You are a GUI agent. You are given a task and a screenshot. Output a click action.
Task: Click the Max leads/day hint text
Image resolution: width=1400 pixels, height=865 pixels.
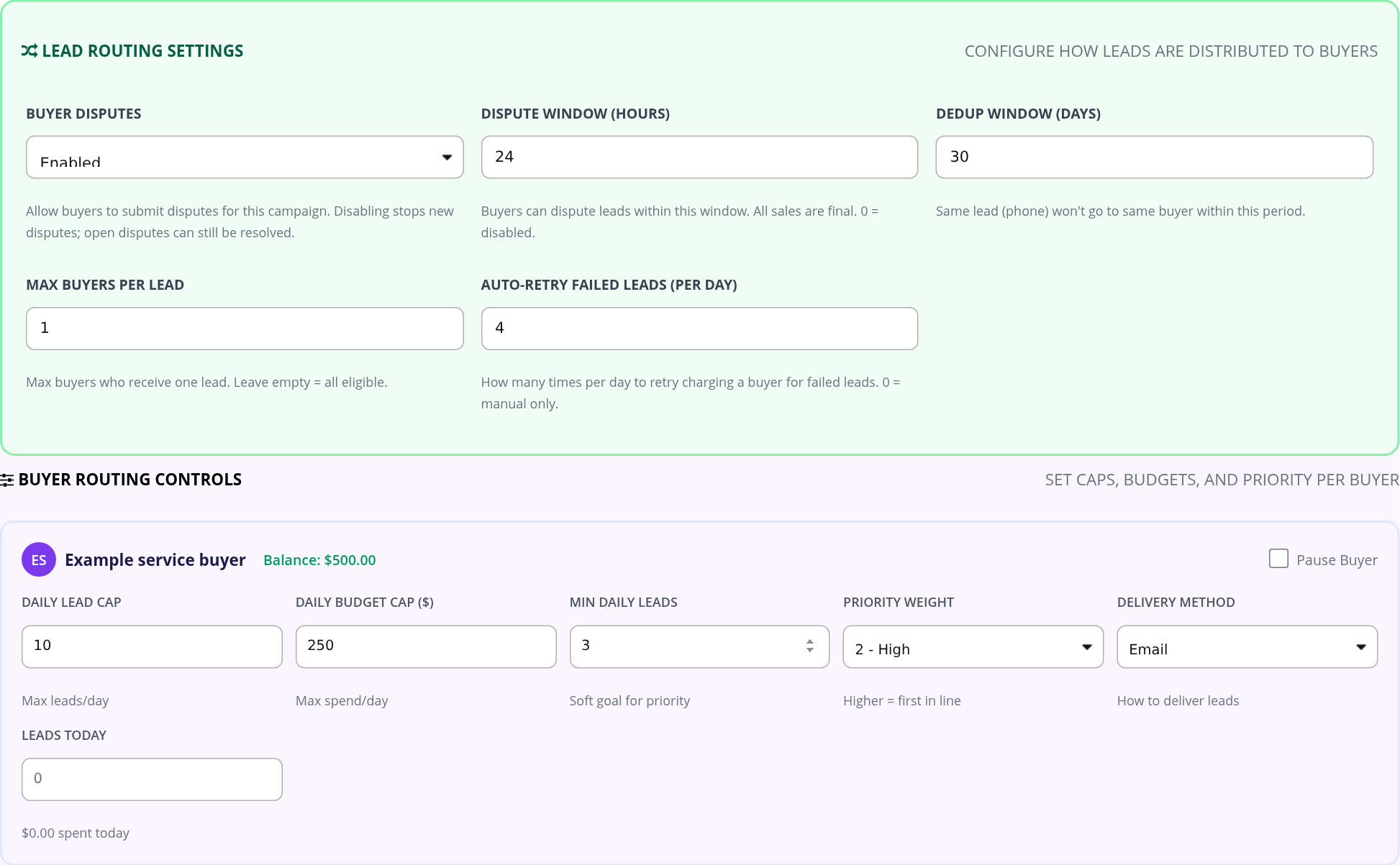[x=65, y=700]
